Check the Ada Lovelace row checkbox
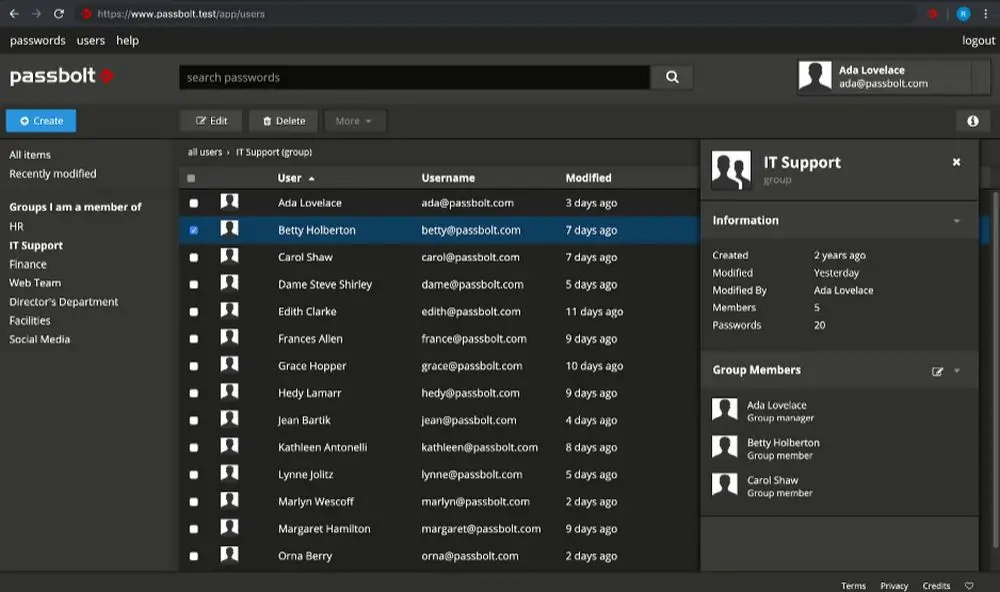1000x592 pixels. (194, 203)
